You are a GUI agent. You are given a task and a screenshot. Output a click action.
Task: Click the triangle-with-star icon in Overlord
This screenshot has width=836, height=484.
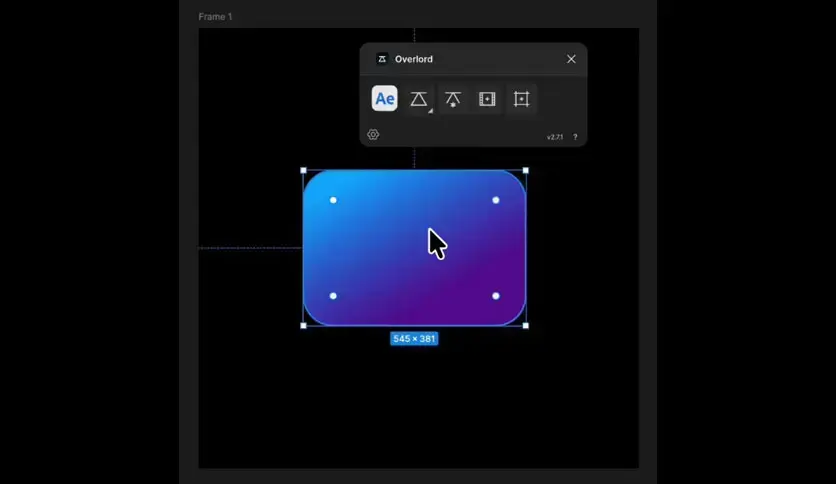[453, 99]
